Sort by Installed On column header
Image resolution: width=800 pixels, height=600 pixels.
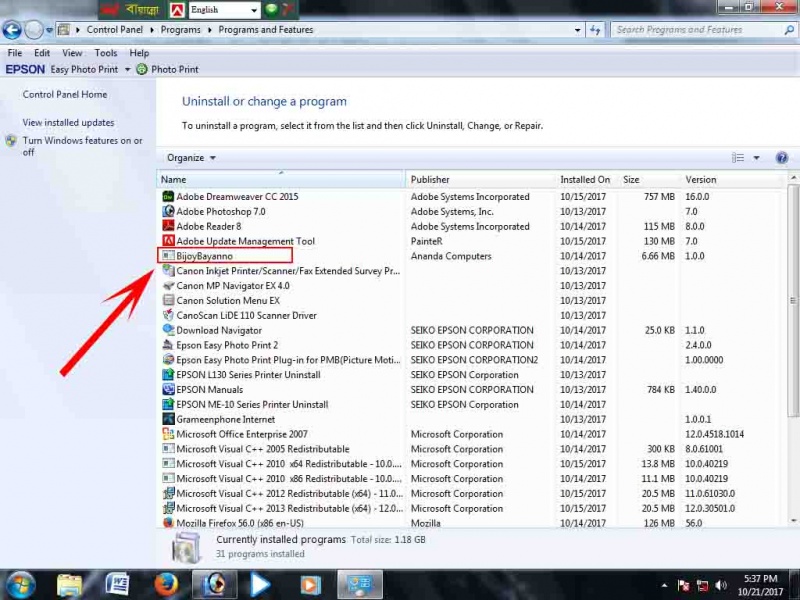click(586, 180)
